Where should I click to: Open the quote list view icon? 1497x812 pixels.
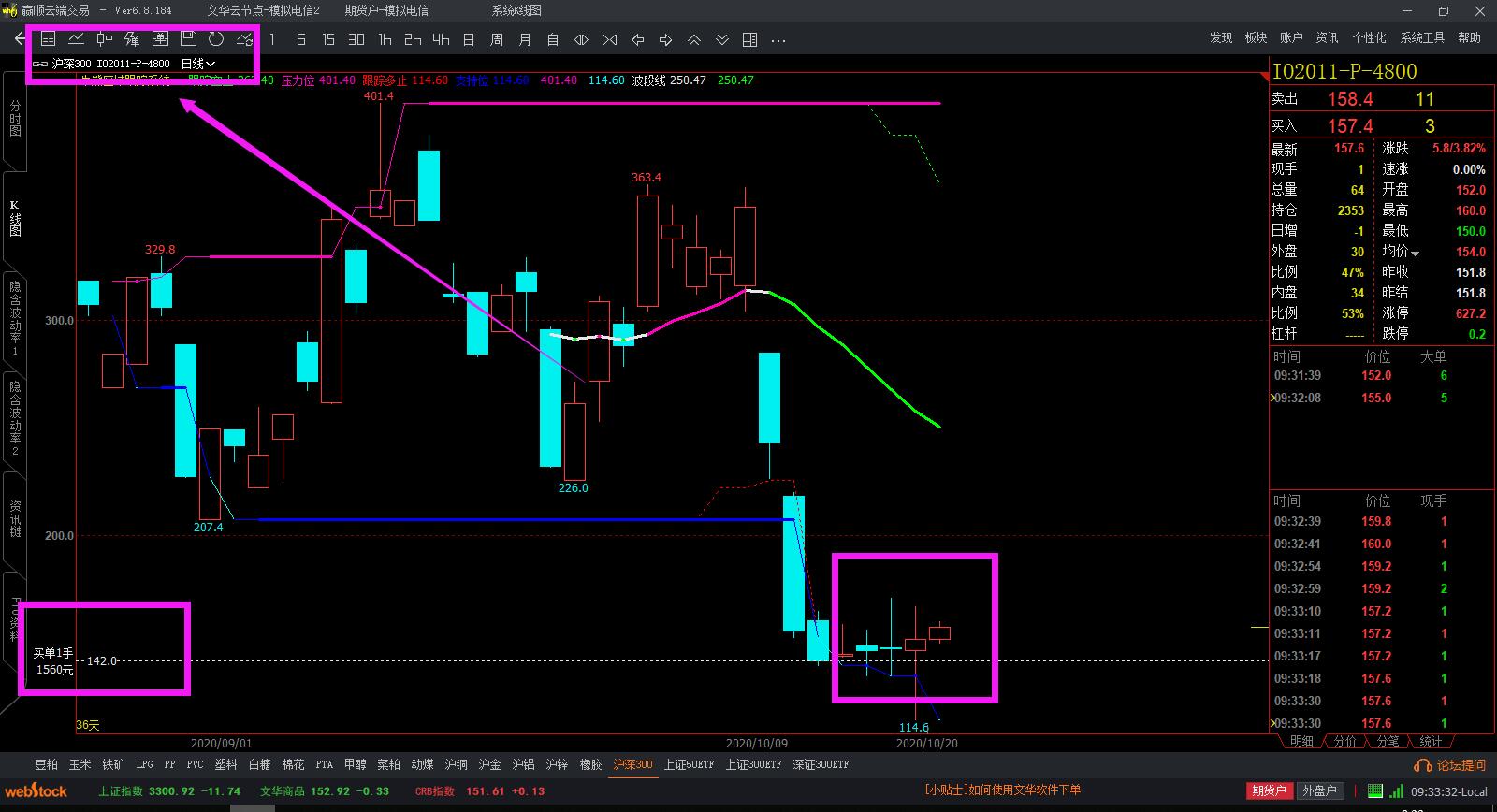pos(48,39)
